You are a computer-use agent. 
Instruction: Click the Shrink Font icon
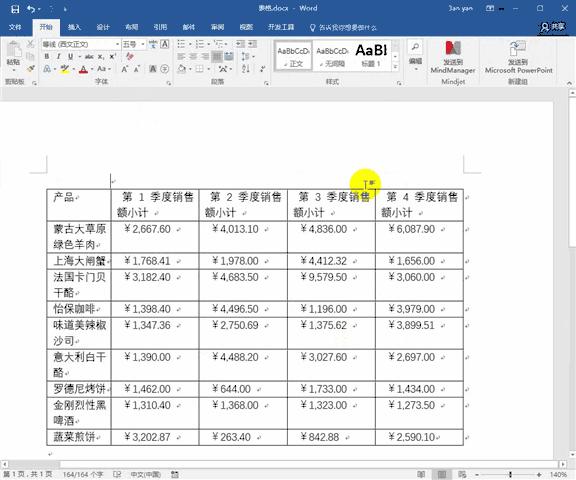pos(137,69)
